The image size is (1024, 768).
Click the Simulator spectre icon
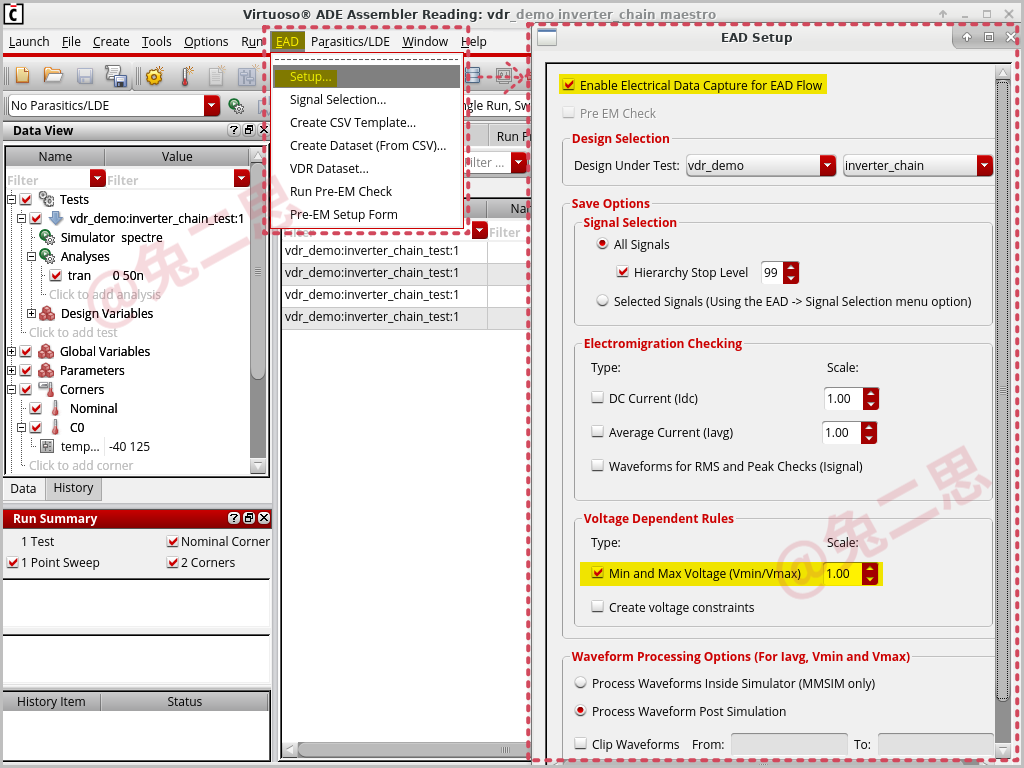point(47,237)
